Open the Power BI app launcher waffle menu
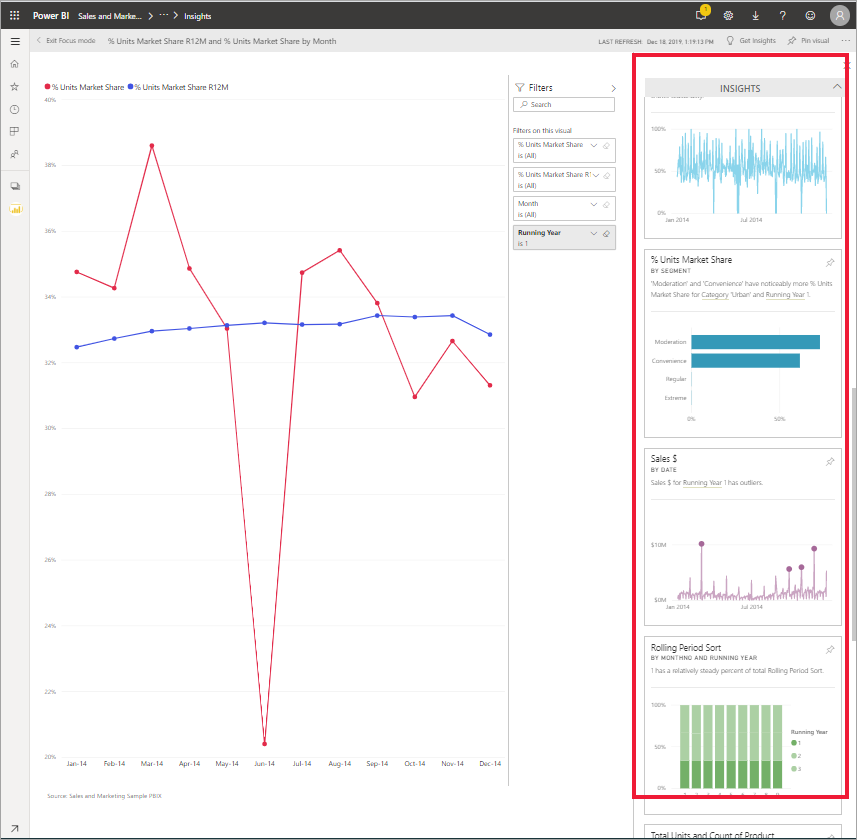Viewport: 857px width, 840px height. coord(14,15)
